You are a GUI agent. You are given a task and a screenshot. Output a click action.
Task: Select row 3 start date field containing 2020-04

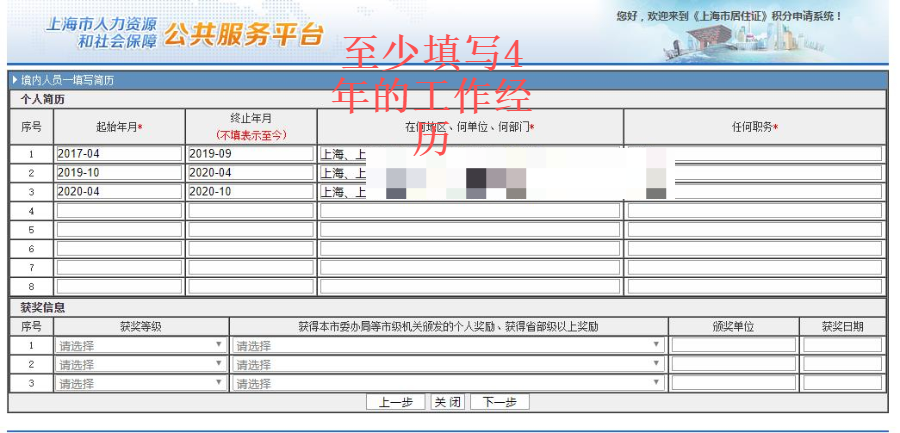[119, 191]
